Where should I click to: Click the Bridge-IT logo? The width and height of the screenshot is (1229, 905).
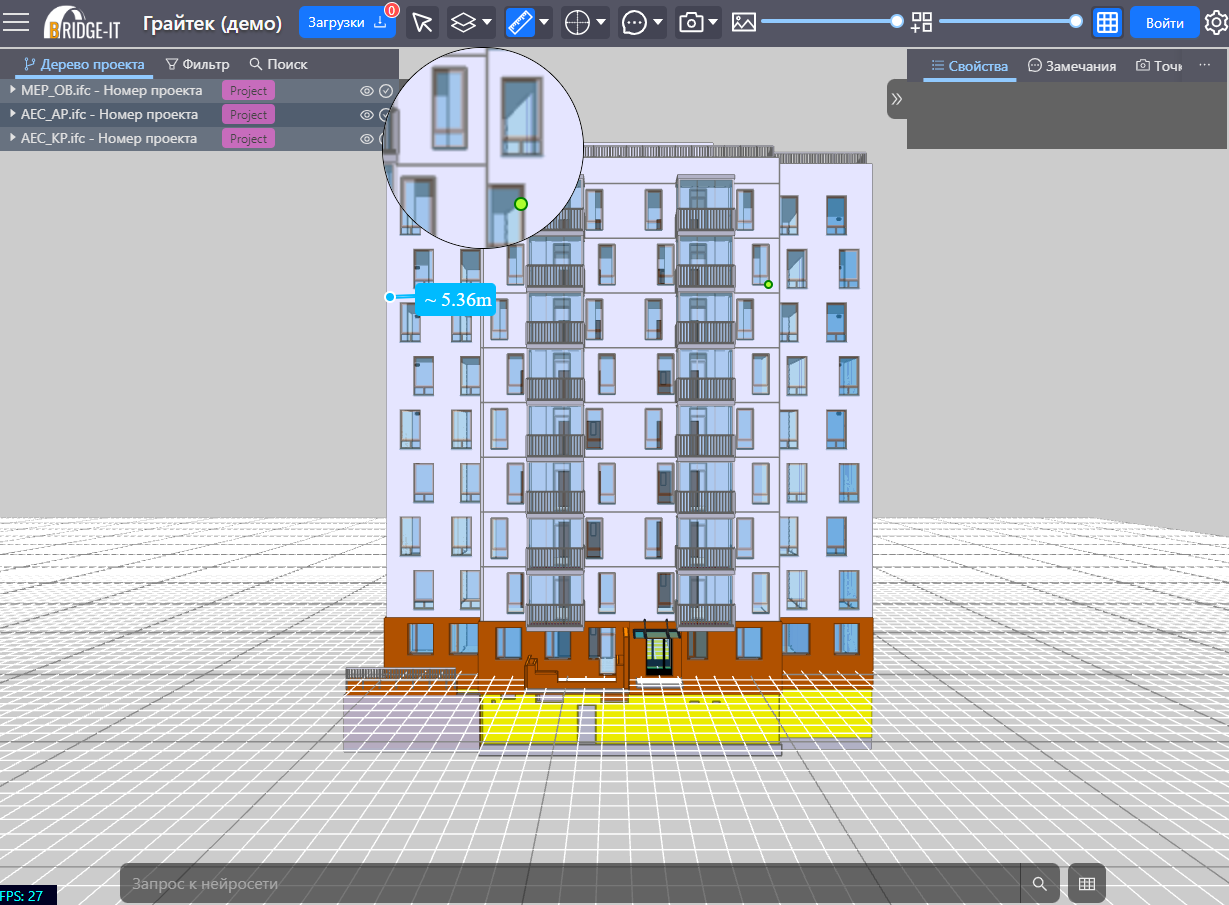[x=81, y=22]
